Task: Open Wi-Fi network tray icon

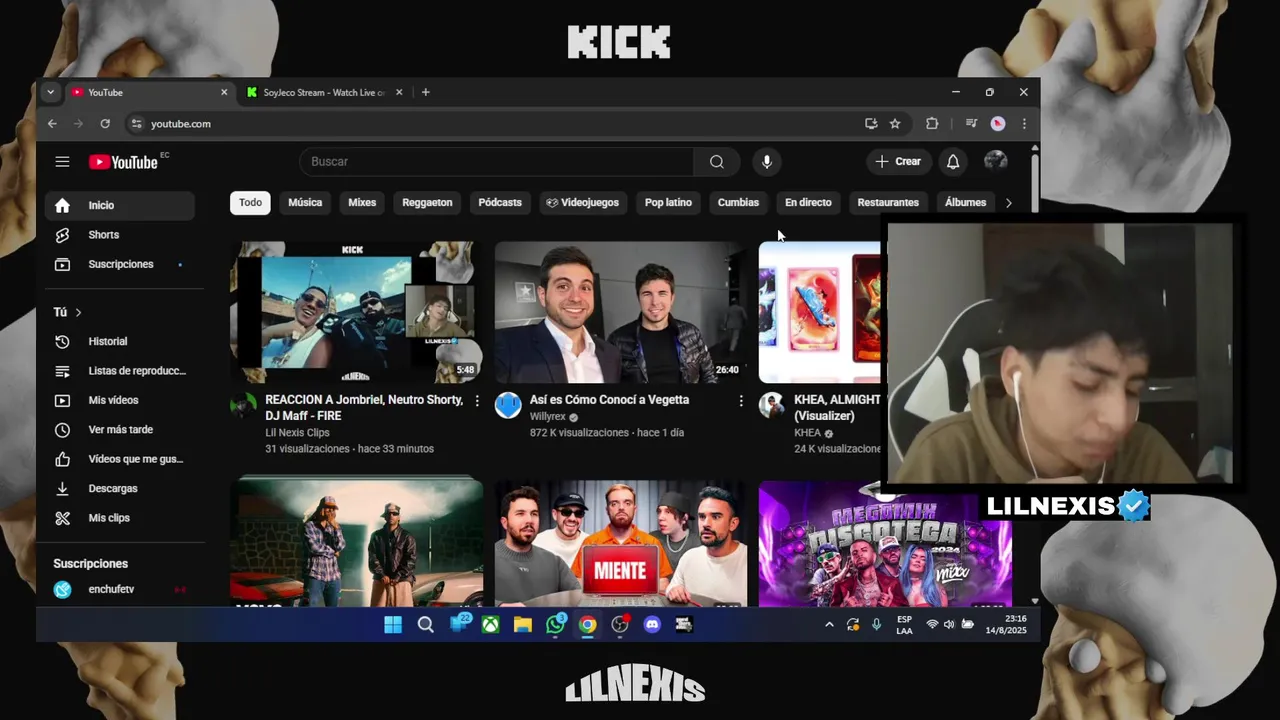Action: coord(932,625)
